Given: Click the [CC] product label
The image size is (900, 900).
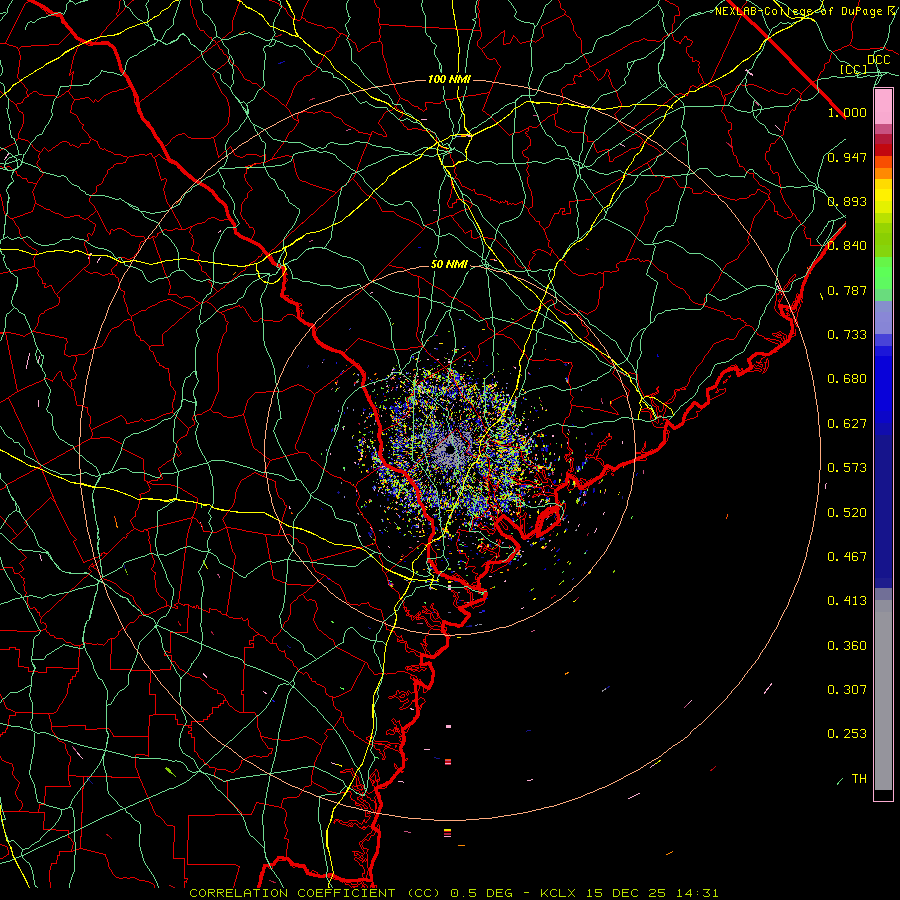Looking at the screenshot, I should (x=854, y=69).
